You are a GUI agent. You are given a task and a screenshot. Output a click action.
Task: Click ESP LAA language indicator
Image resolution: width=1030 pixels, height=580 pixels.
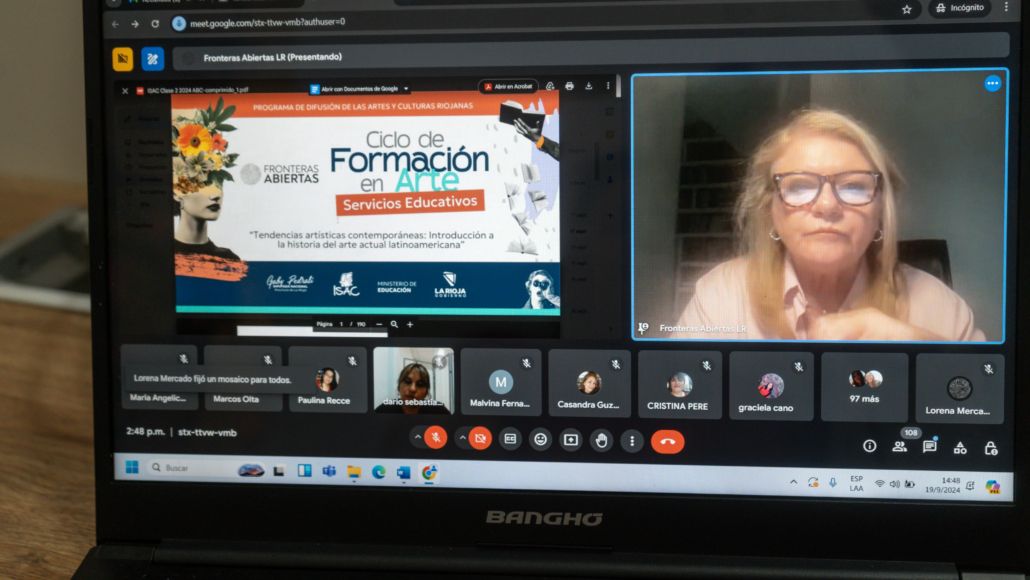click(857, 483)
